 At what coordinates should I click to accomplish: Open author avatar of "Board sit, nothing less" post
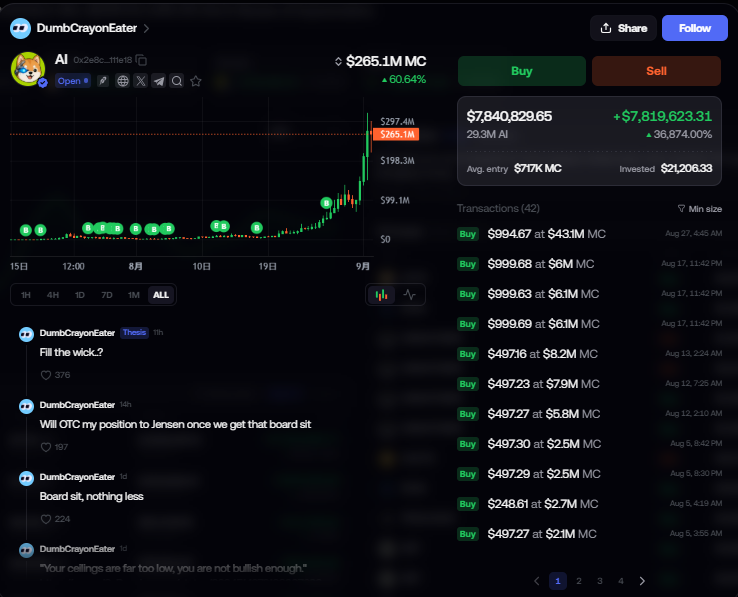pos(26,478)
